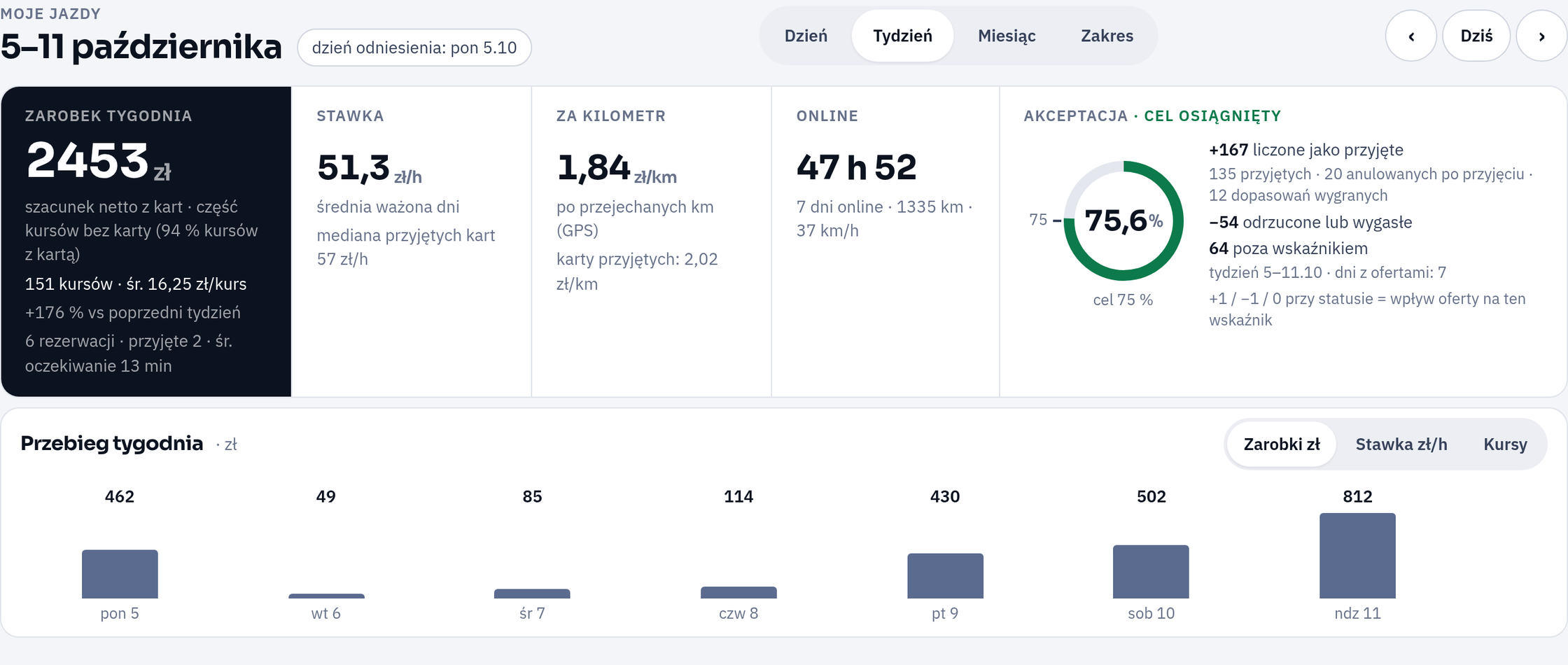The height and width of the screenshot is (665, 1568).
Task: Click "+167 liczone jako przyjęte" line
Action: pyautogui.click(x=1306, y=150)
